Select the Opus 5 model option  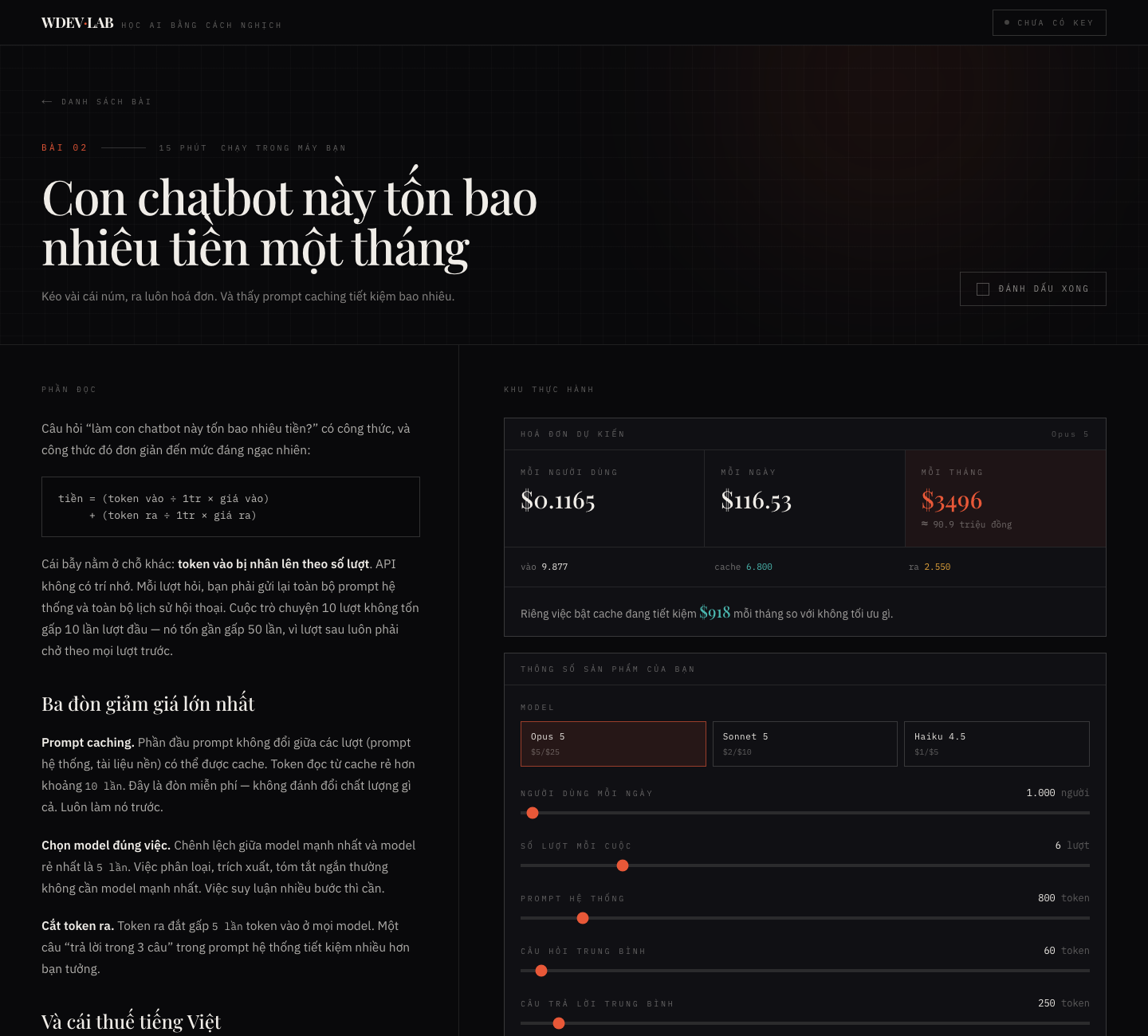(613, 744)
